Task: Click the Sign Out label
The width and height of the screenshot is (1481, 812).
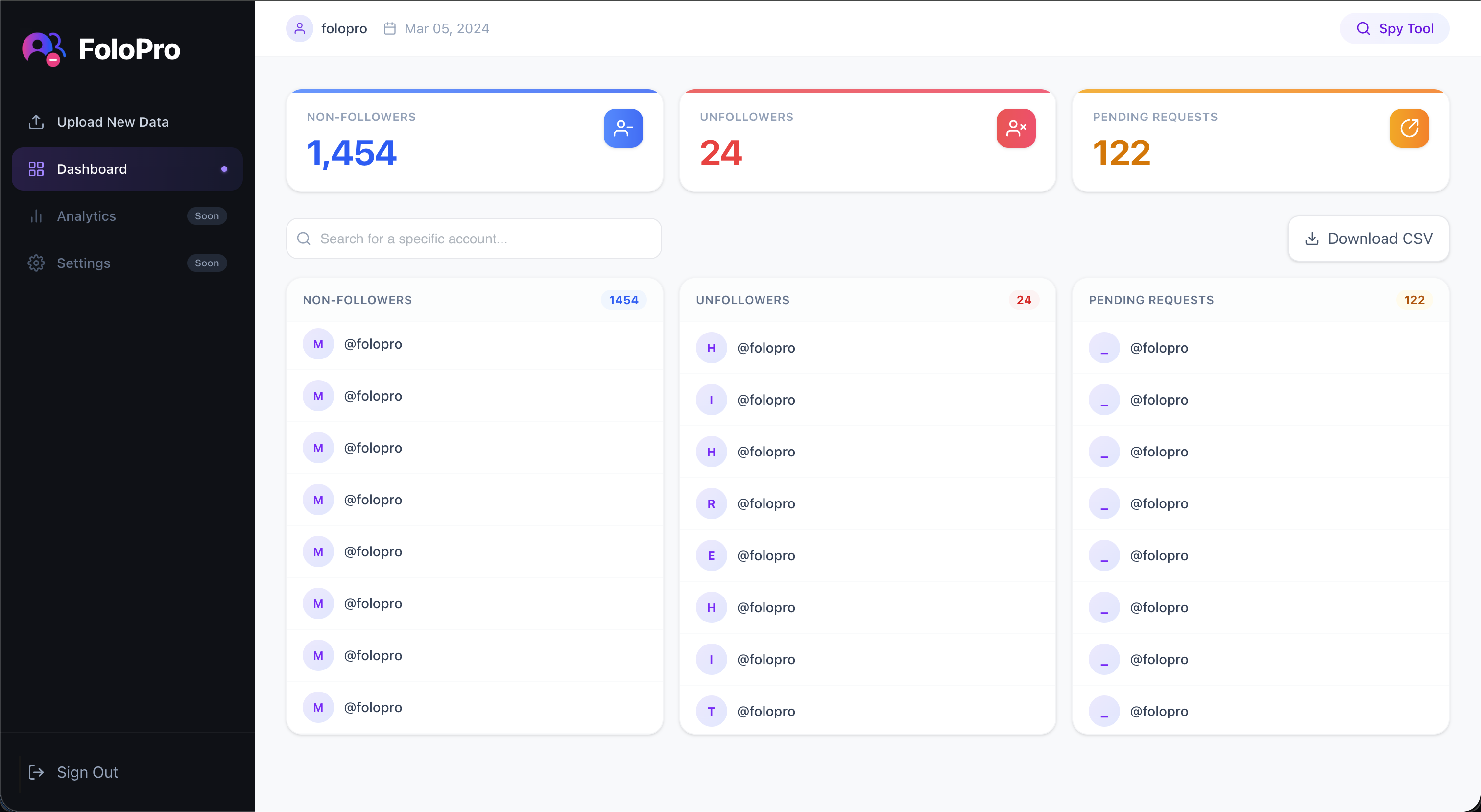Action: 87,772
